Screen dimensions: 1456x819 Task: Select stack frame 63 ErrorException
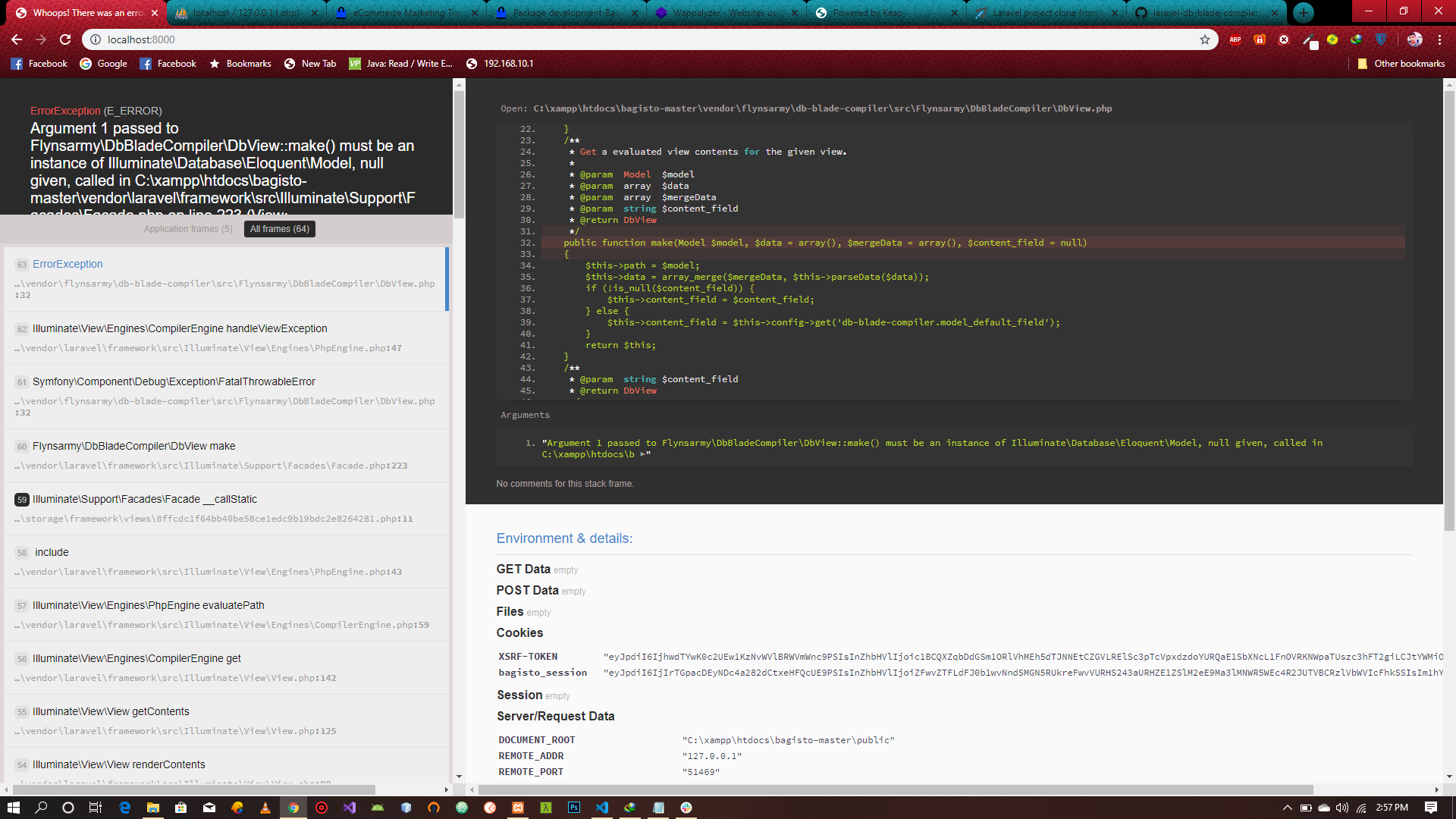(225, 279)
